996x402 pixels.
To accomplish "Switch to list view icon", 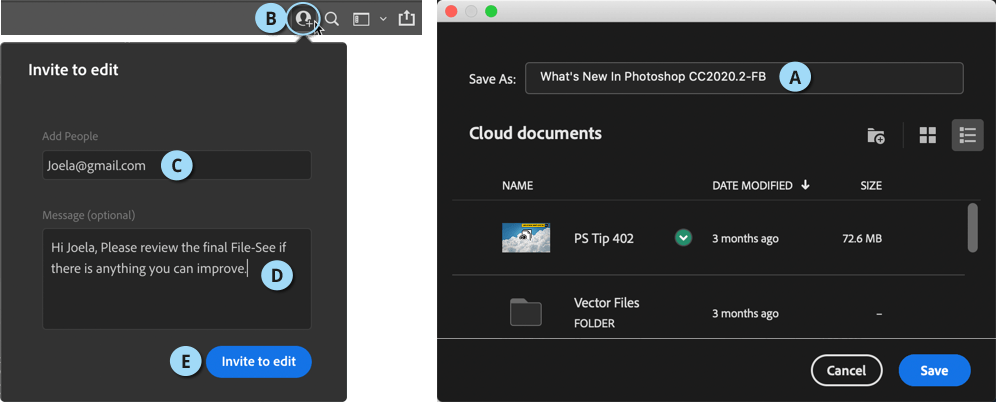I will point(967,135).
